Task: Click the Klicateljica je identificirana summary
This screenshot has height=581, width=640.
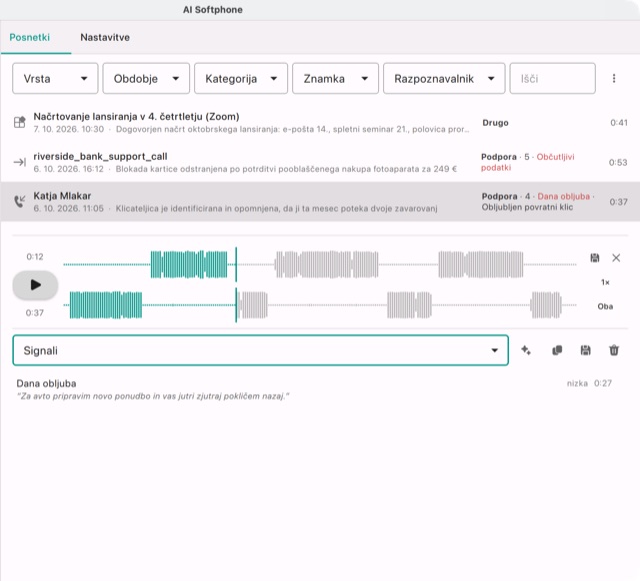Action: (x=276, y=209)
